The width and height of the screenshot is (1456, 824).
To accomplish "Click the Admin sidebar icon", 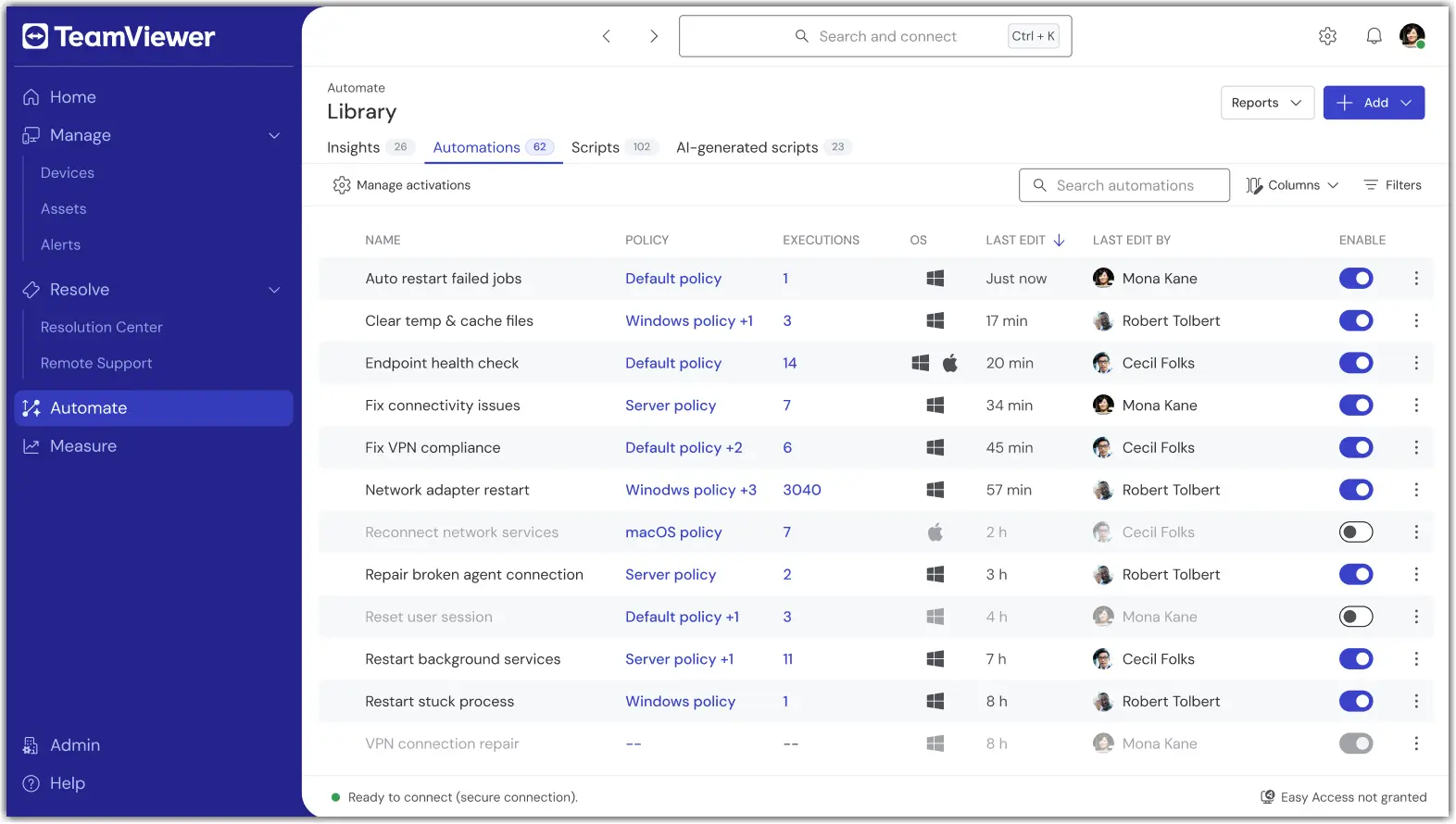I will [31, 745].
